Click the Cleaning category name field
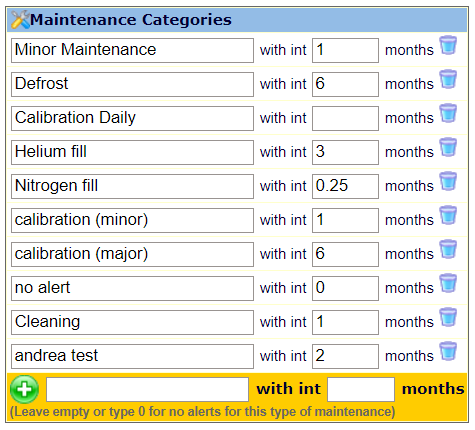 click(x=132, y=322)
